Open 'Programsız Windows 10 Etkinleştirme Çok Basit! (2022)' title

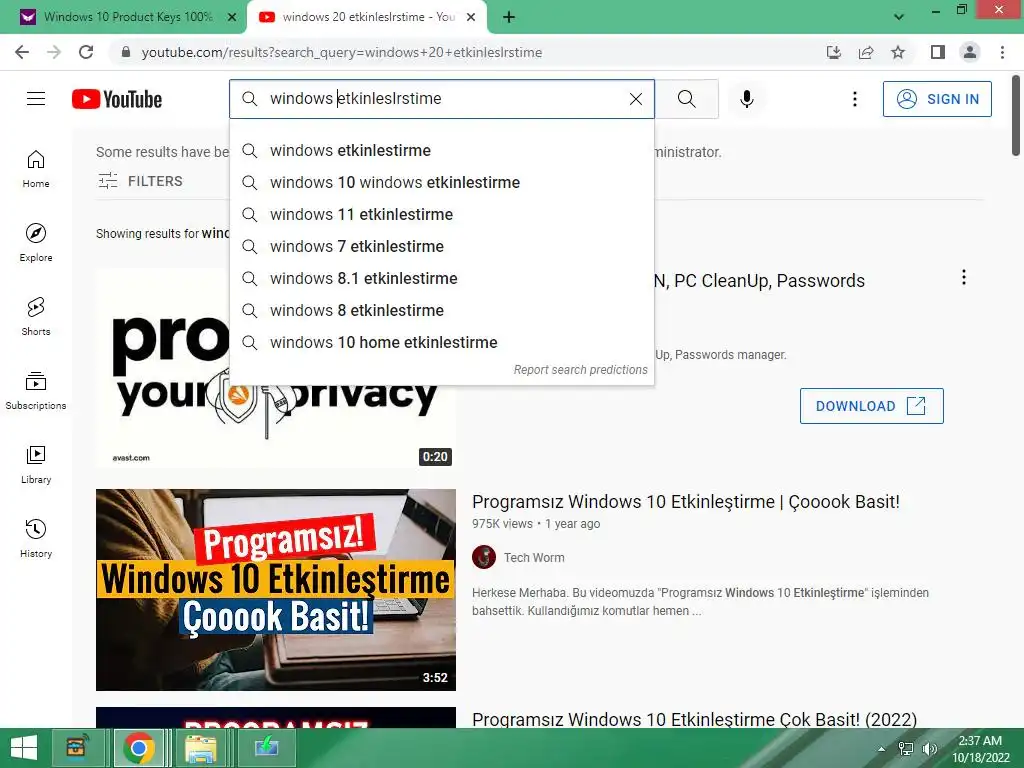coord(694,719)
